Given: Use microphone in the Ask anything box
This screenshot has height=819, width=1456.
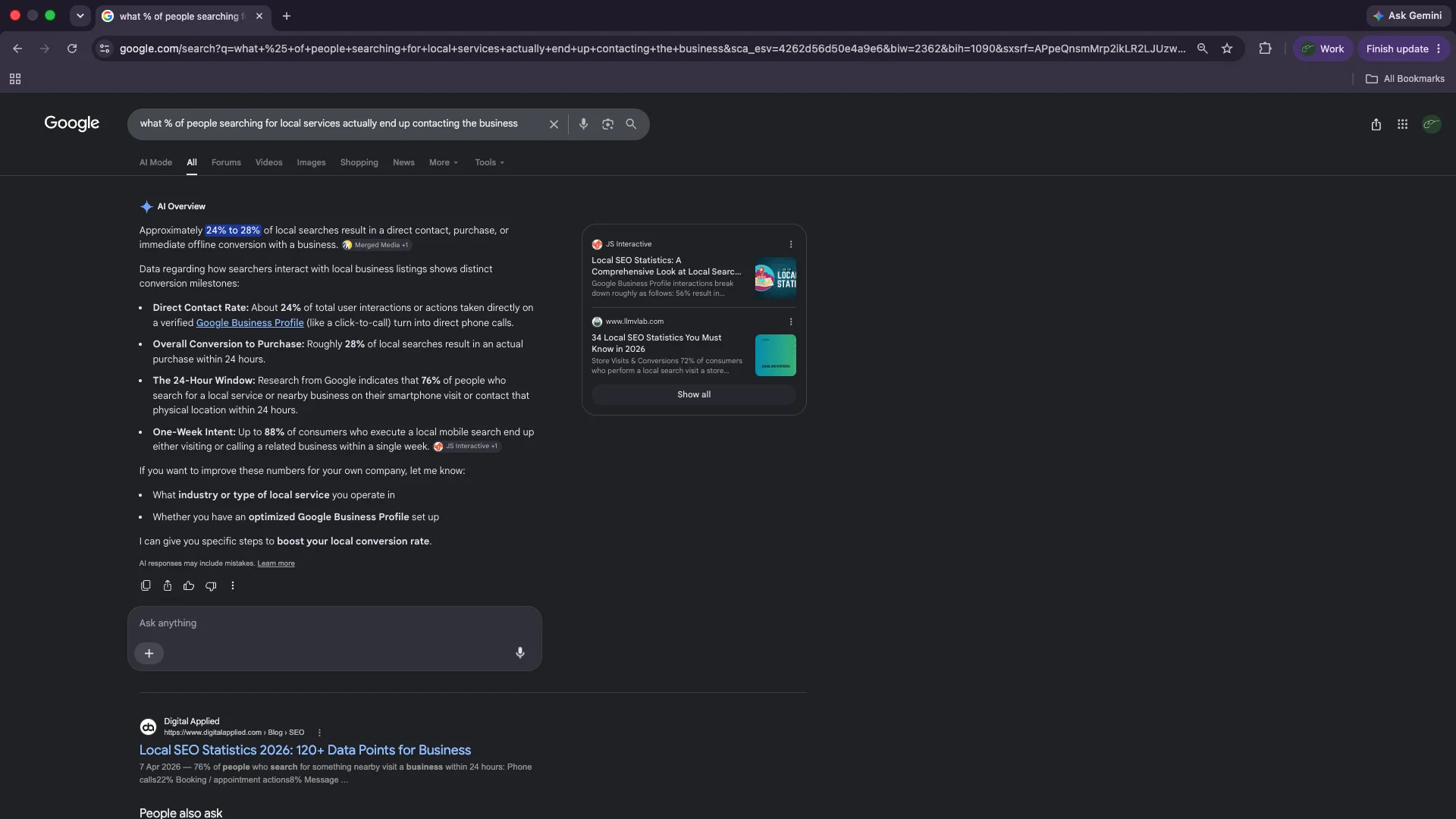Looking at the screenshot, I should click(x=520, y=653).
